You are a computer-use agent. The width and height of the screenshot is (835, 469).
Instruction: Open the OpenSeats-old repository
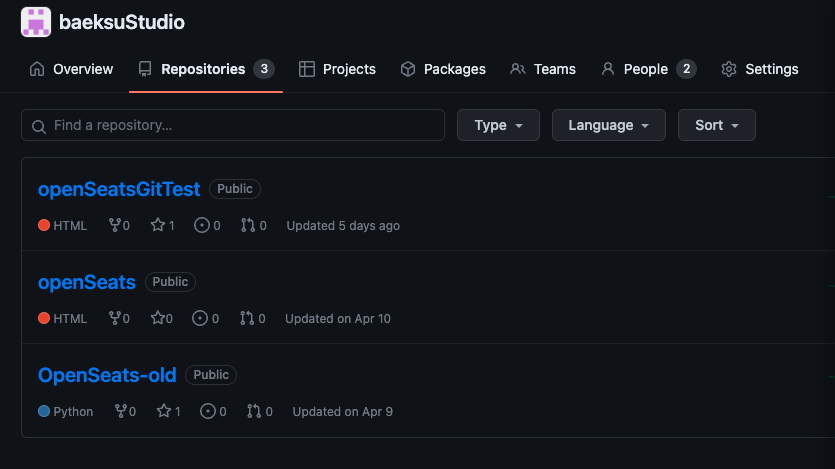point(107,375)
